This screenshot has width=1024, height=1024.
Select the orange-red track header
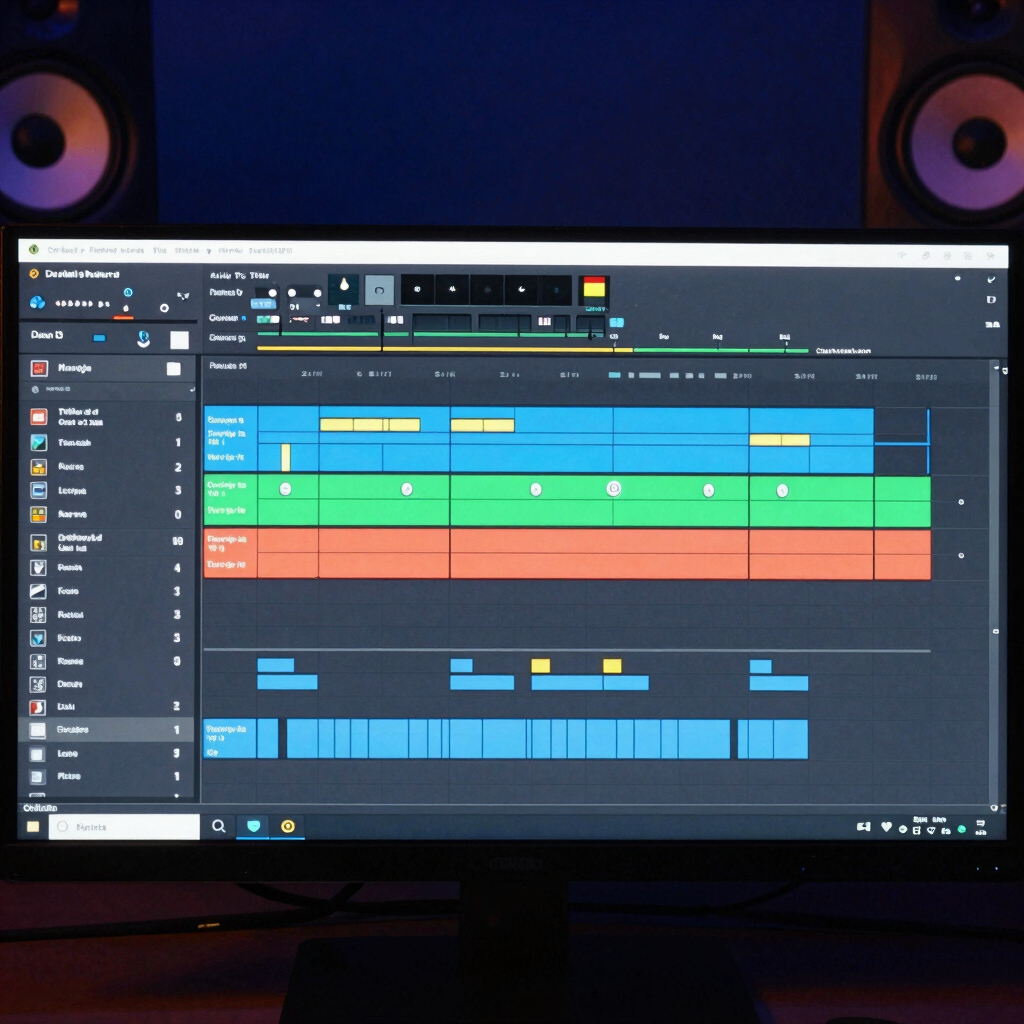(x=231, y=553)
